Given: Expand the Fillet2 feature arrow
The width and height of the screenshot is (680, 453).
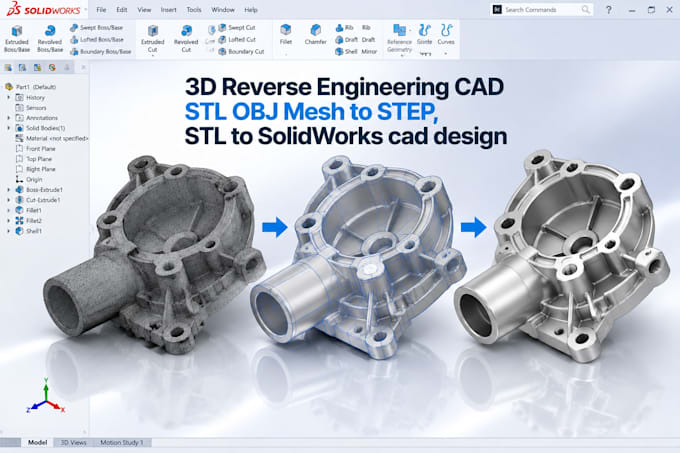Looking at the screenshot, I should click(8, 221).
